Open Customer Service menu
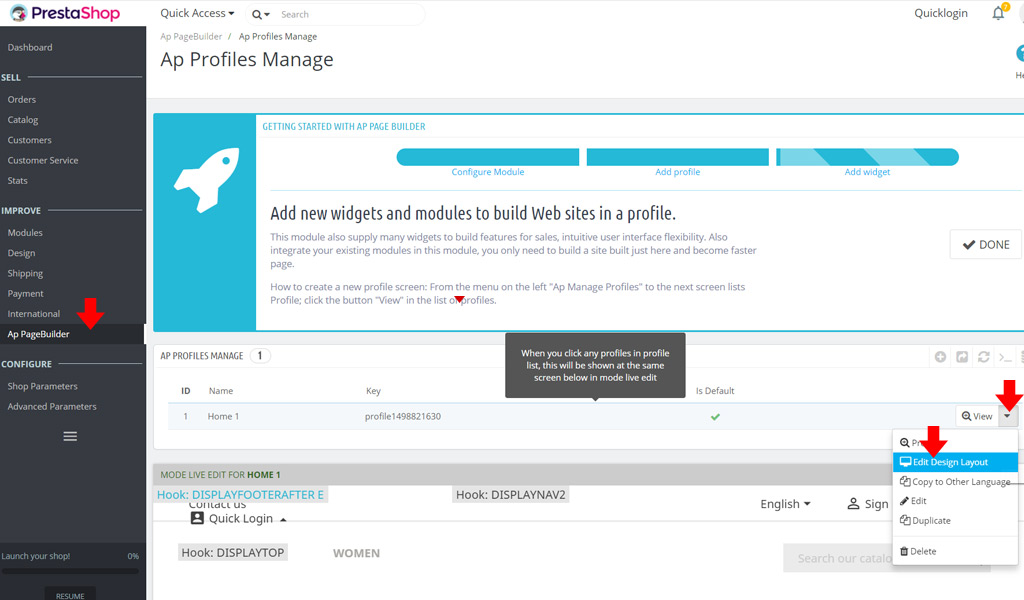 pos(43,160)
